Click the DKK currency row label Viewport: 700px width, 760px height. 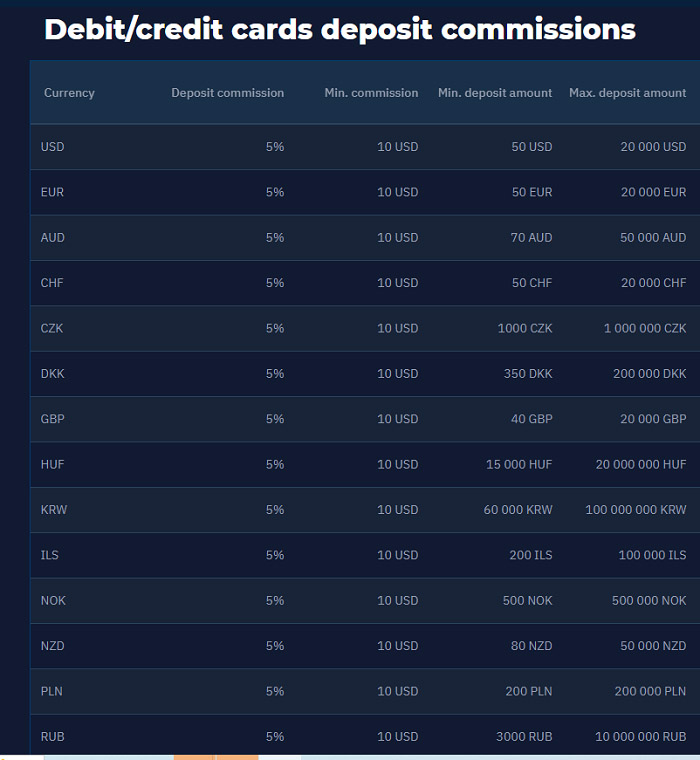[52, 374]
